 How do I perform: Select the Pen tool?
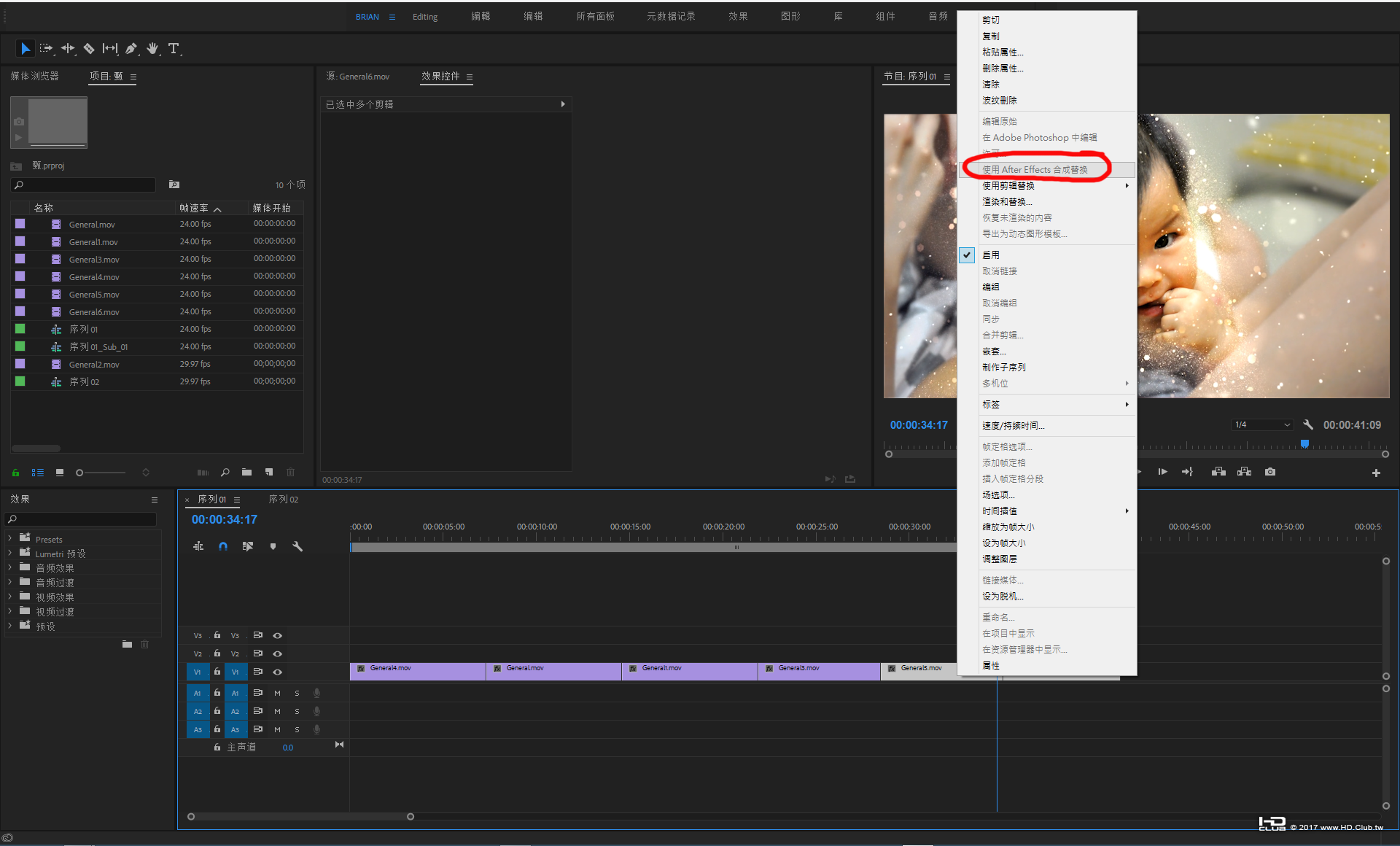(x=131, y=49)
